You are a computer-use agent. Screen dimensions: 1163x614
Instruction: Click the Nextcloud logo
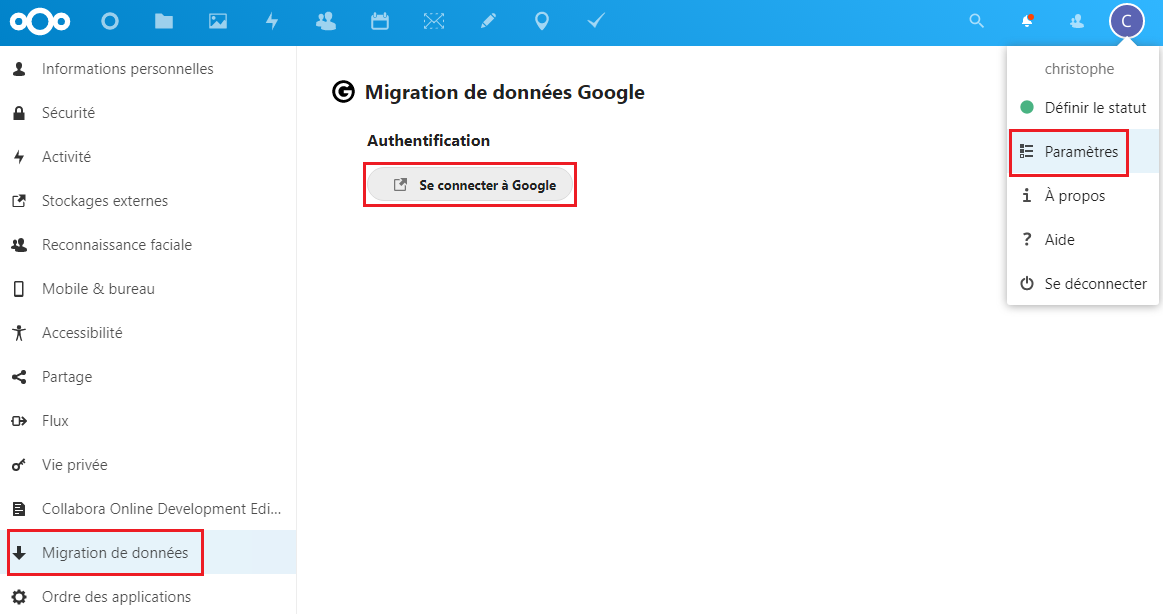40,20
